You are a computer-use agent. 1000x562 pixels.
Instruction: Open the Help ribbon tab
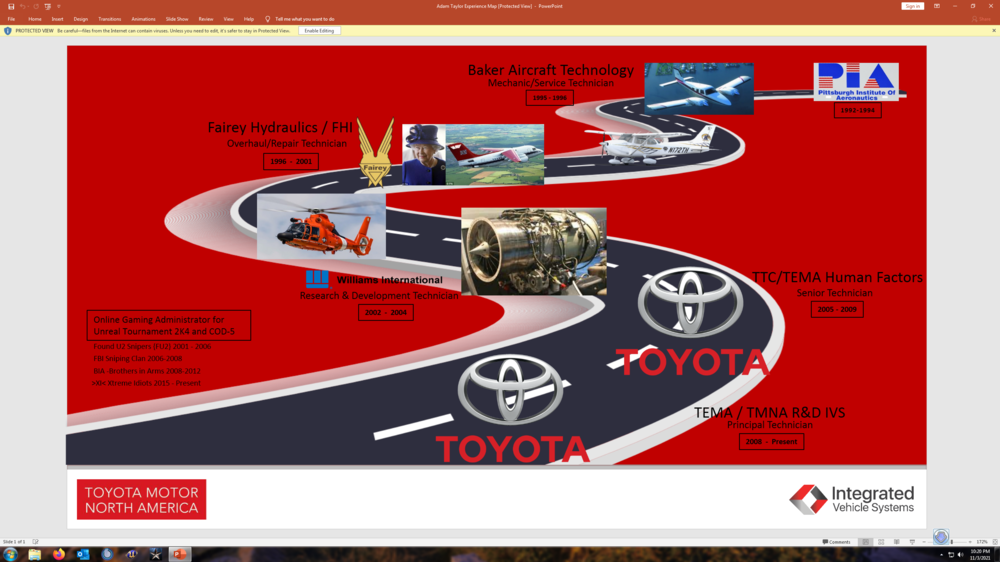pyautogui.click(x=249, y=19)
